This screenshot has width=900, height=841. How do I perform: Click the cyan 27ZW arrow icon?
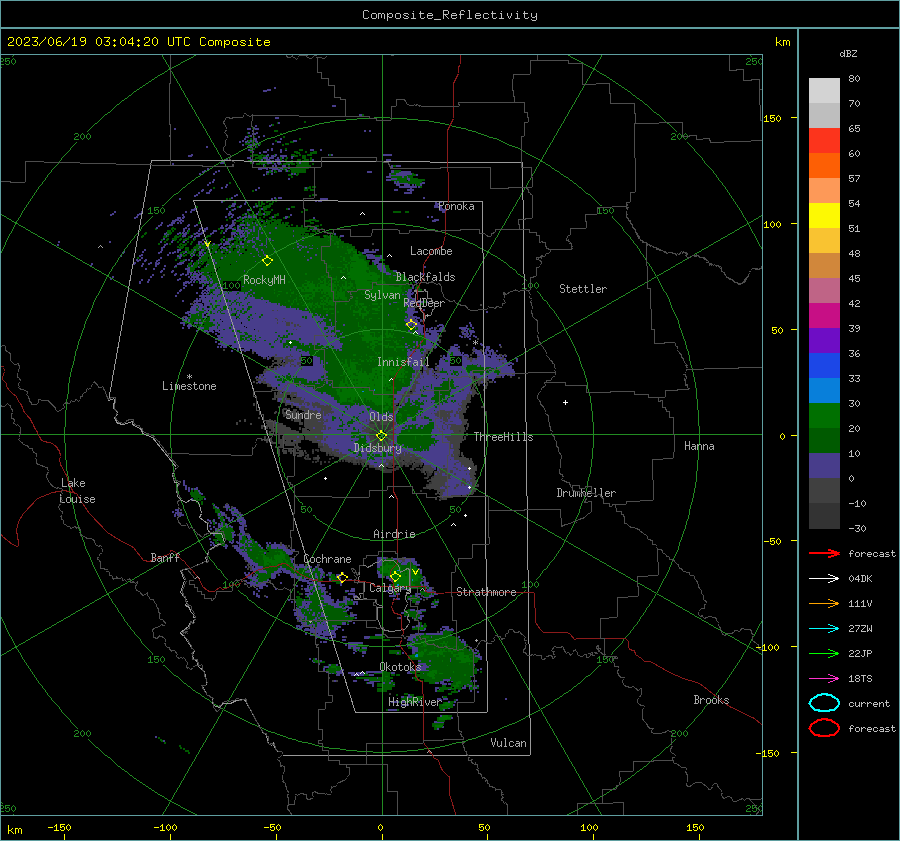824,629
